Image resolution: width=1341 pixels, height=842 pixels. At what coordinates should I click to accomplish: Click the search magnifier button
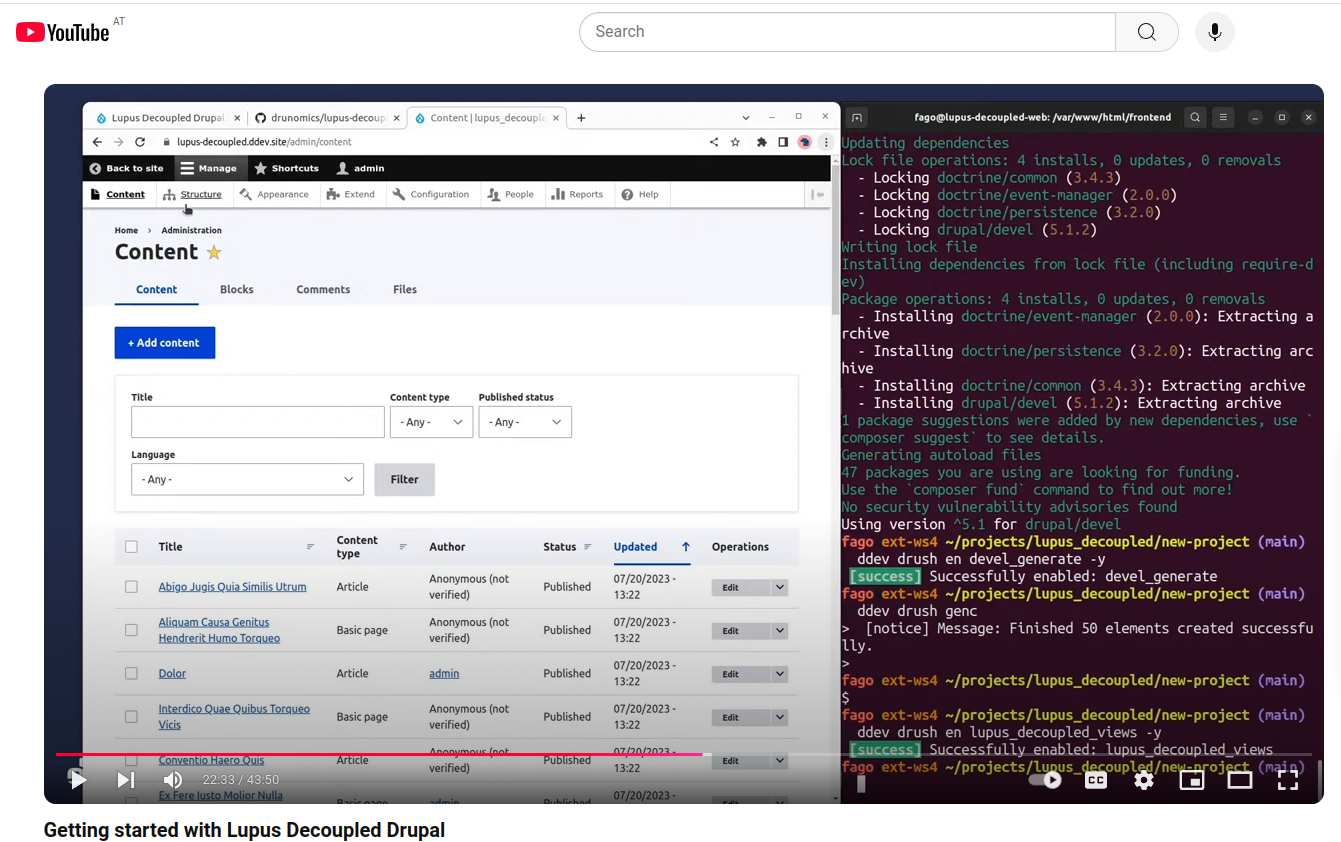(x=1146, y=32)
